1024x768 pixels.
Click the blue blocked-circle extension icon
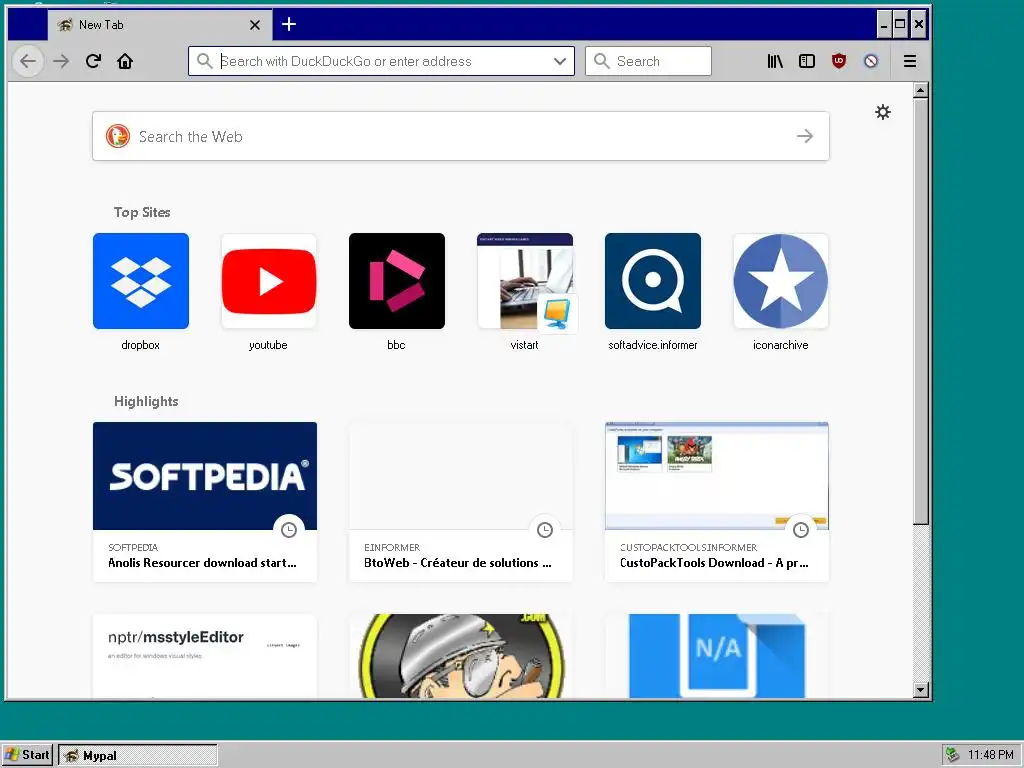(871, 61)
